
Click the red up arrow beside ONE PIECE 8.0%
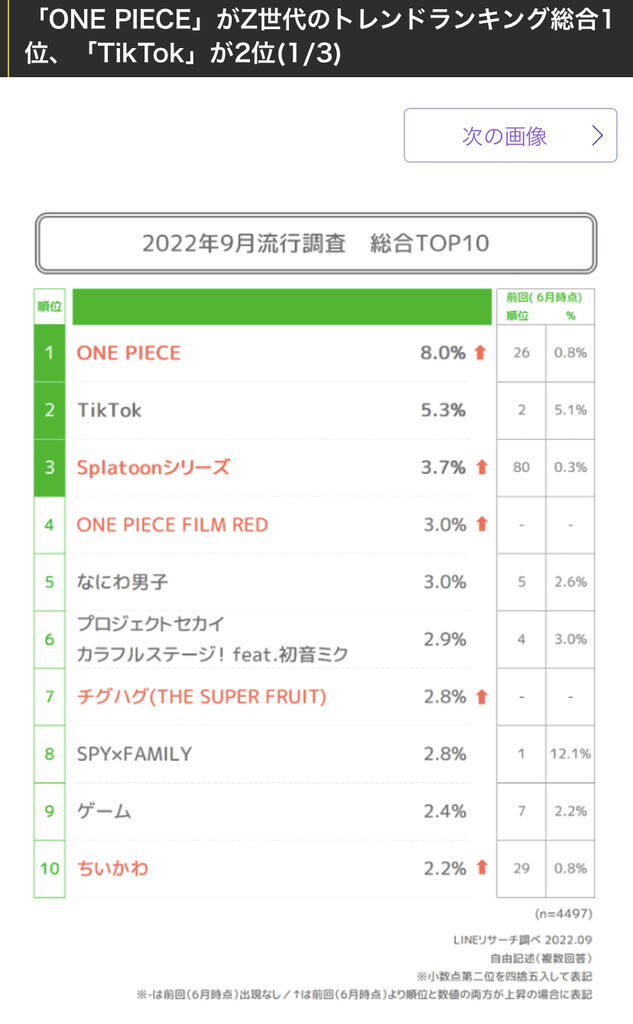(x=480, y=353)
